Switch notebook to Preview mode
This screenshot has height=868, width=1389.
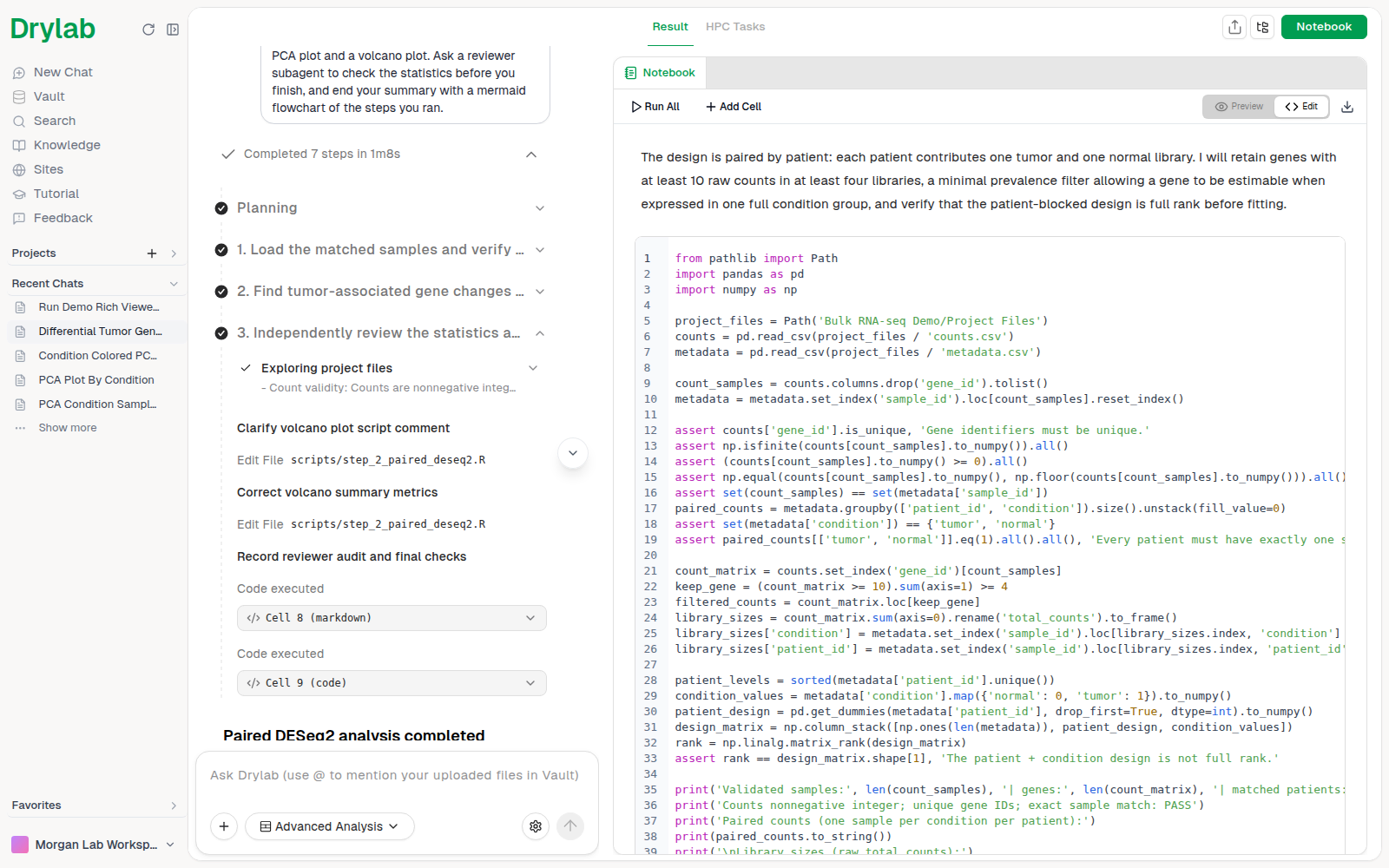pyautogui.click(x=1239, y=107)
